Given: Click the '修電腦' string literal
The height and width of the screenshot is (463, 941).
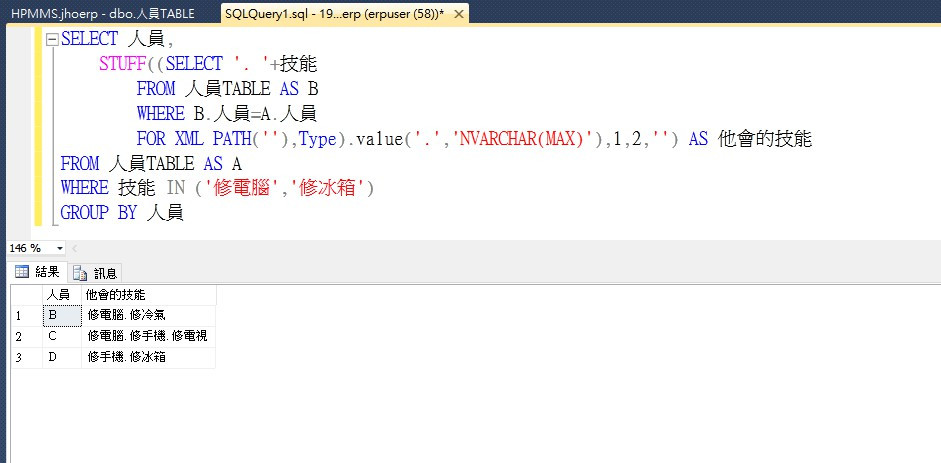Looking at the screenshot, I should coord(240,188).
